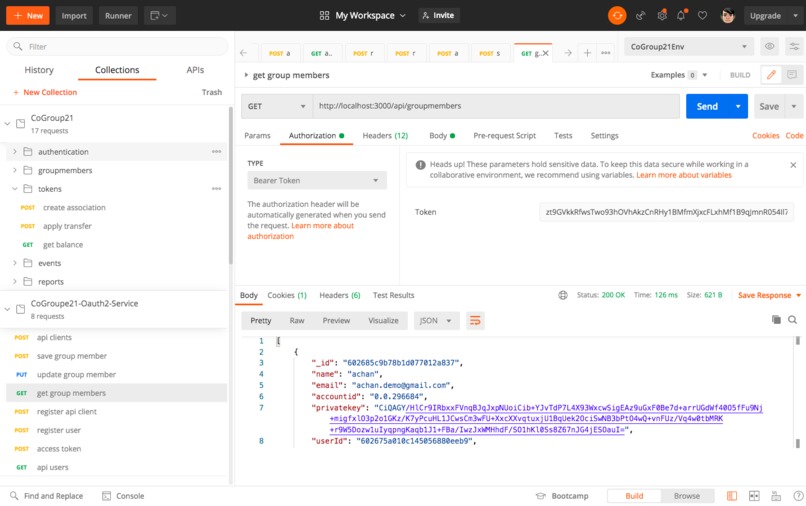The height and width of the screenshot is (506, 806).
Task: Open the Examples dropdown
Action: tap(679, 75)
